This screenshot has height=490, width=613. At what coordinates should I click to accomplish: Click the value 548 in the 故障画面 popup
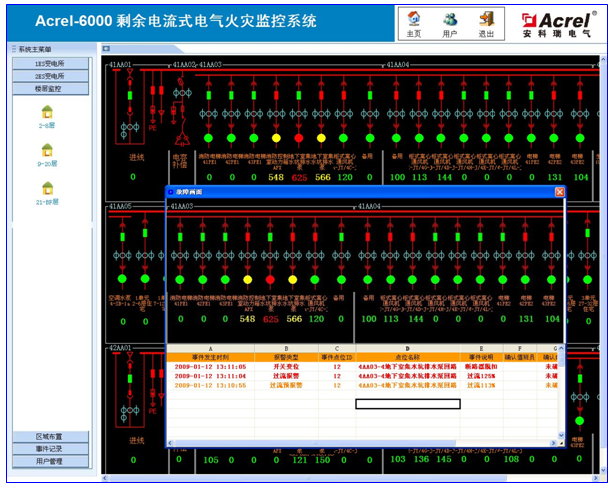click(x=247, y=319)
